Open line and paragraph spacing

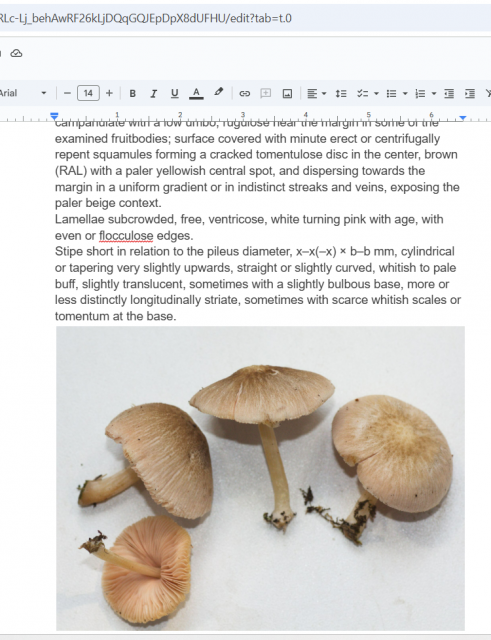341,94
